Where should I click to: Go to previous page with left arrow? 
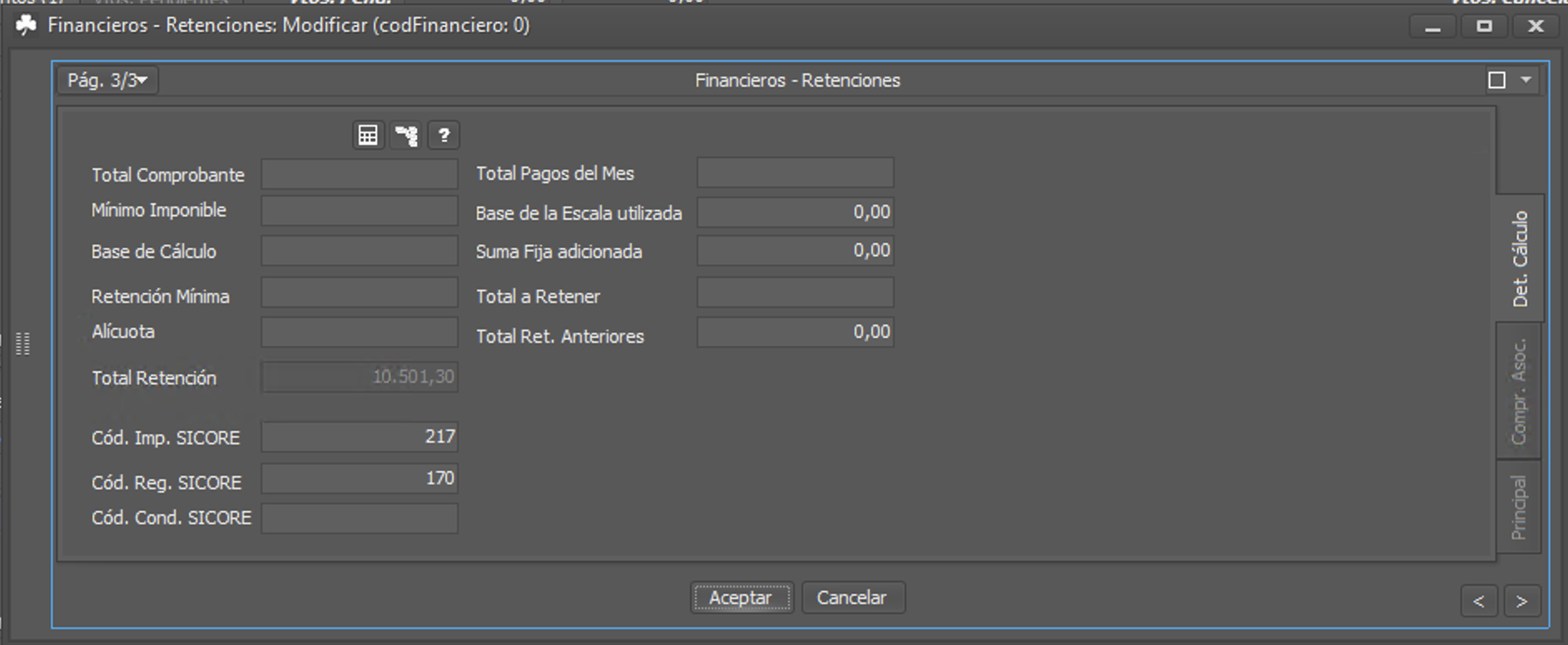(x=1478, y=601)
